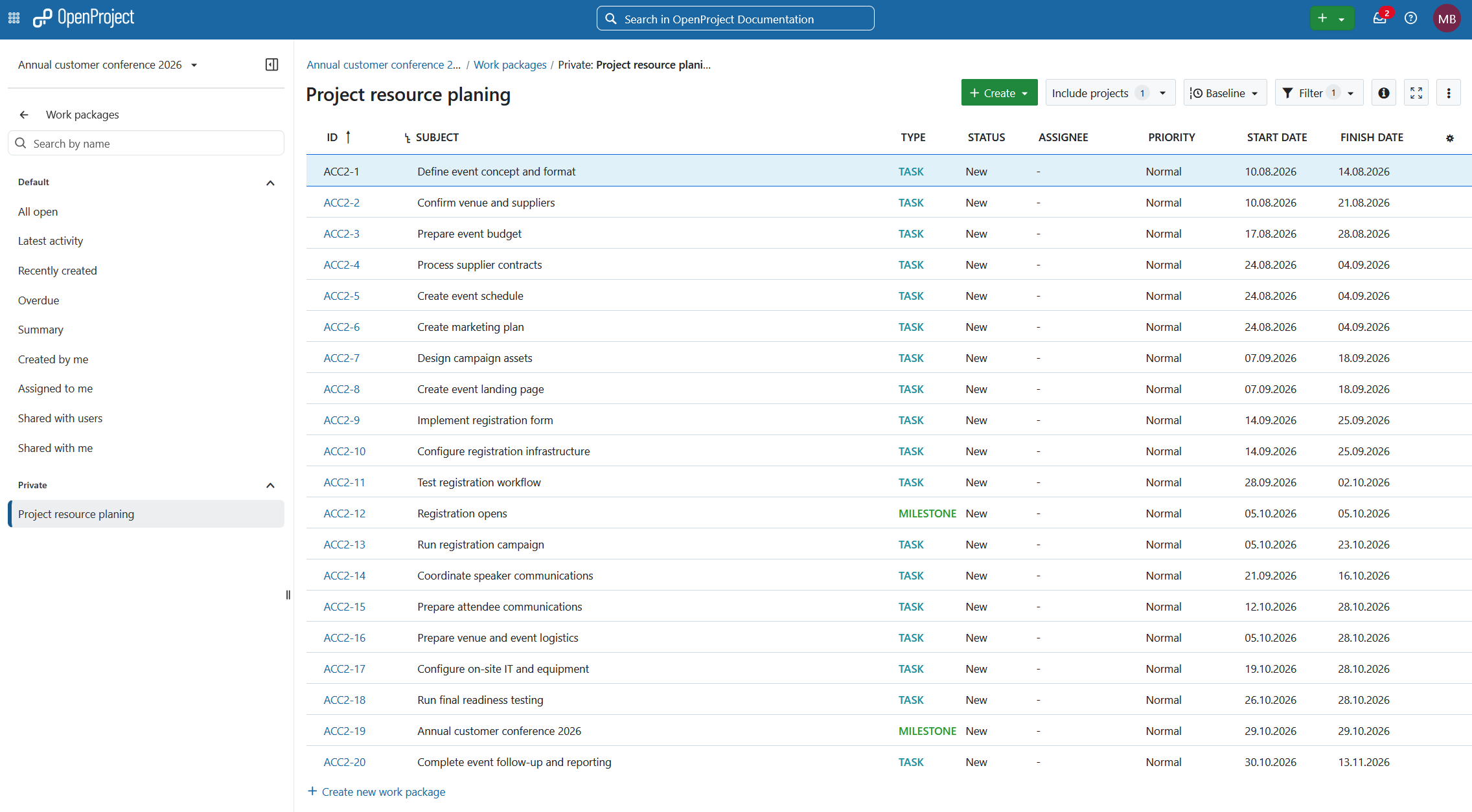
Task: Open the MB user avatar menu
Action: (x=1447, y=18)
